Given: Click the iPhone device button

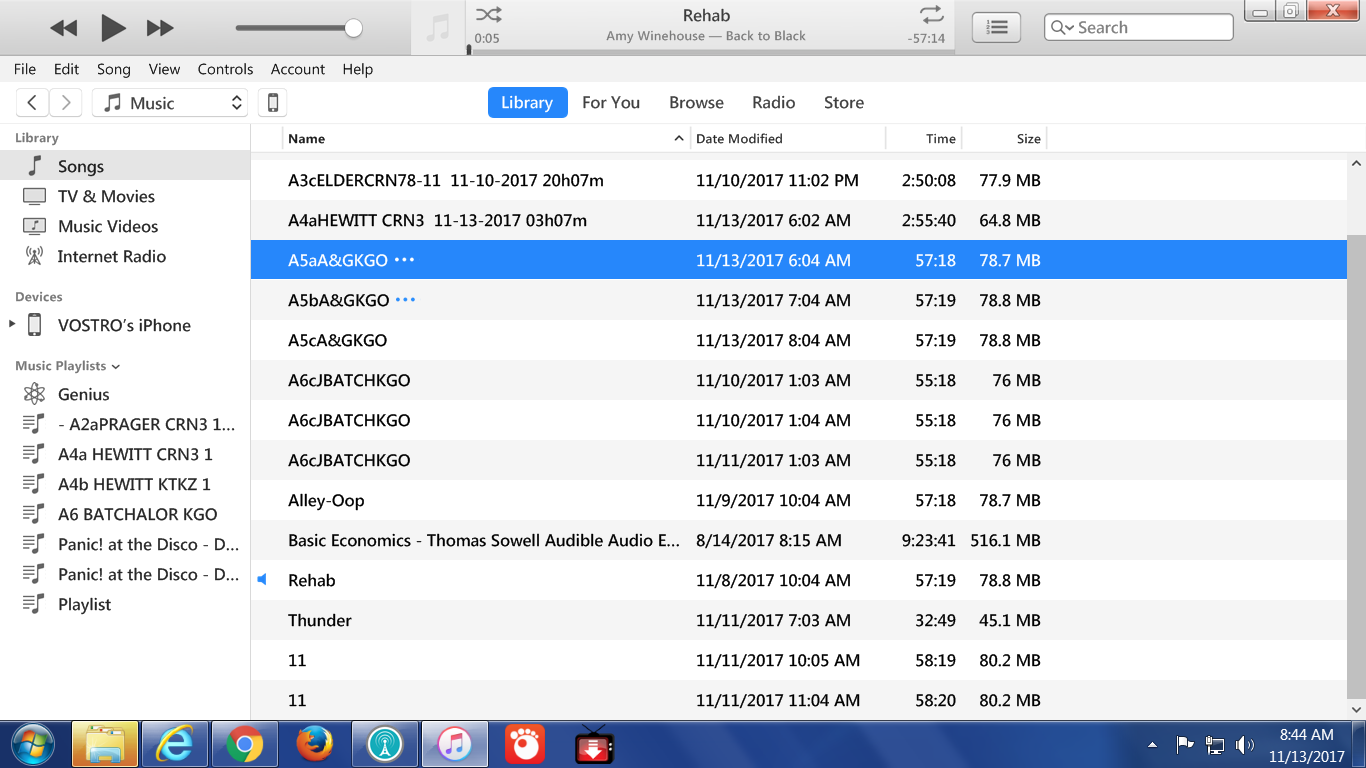Looking at the screenshot, I should (272, 102).
